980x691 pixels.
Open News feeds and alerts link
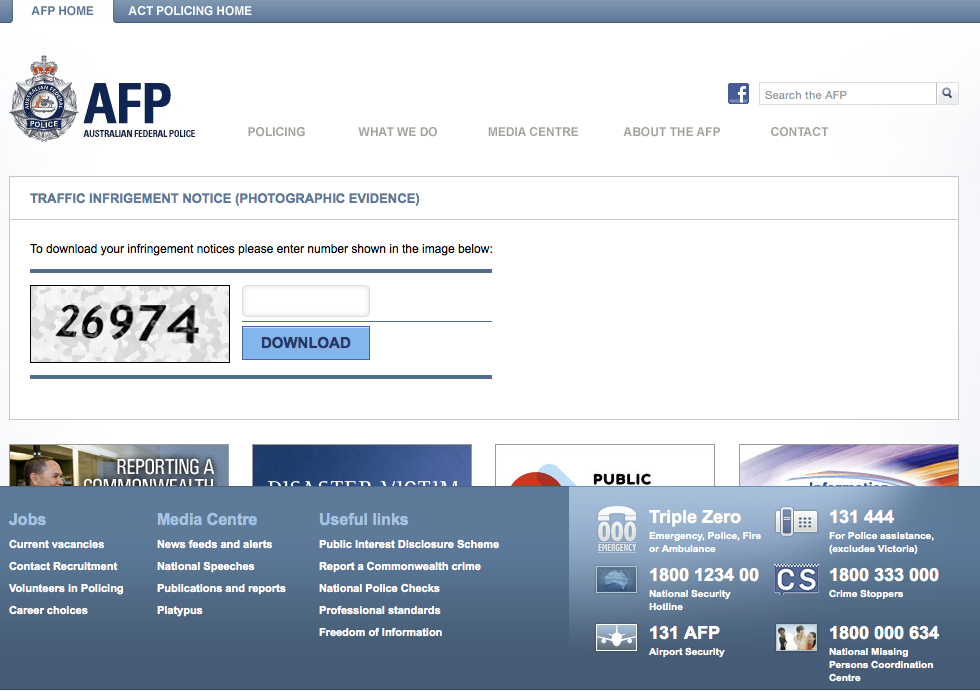[214, 544]
